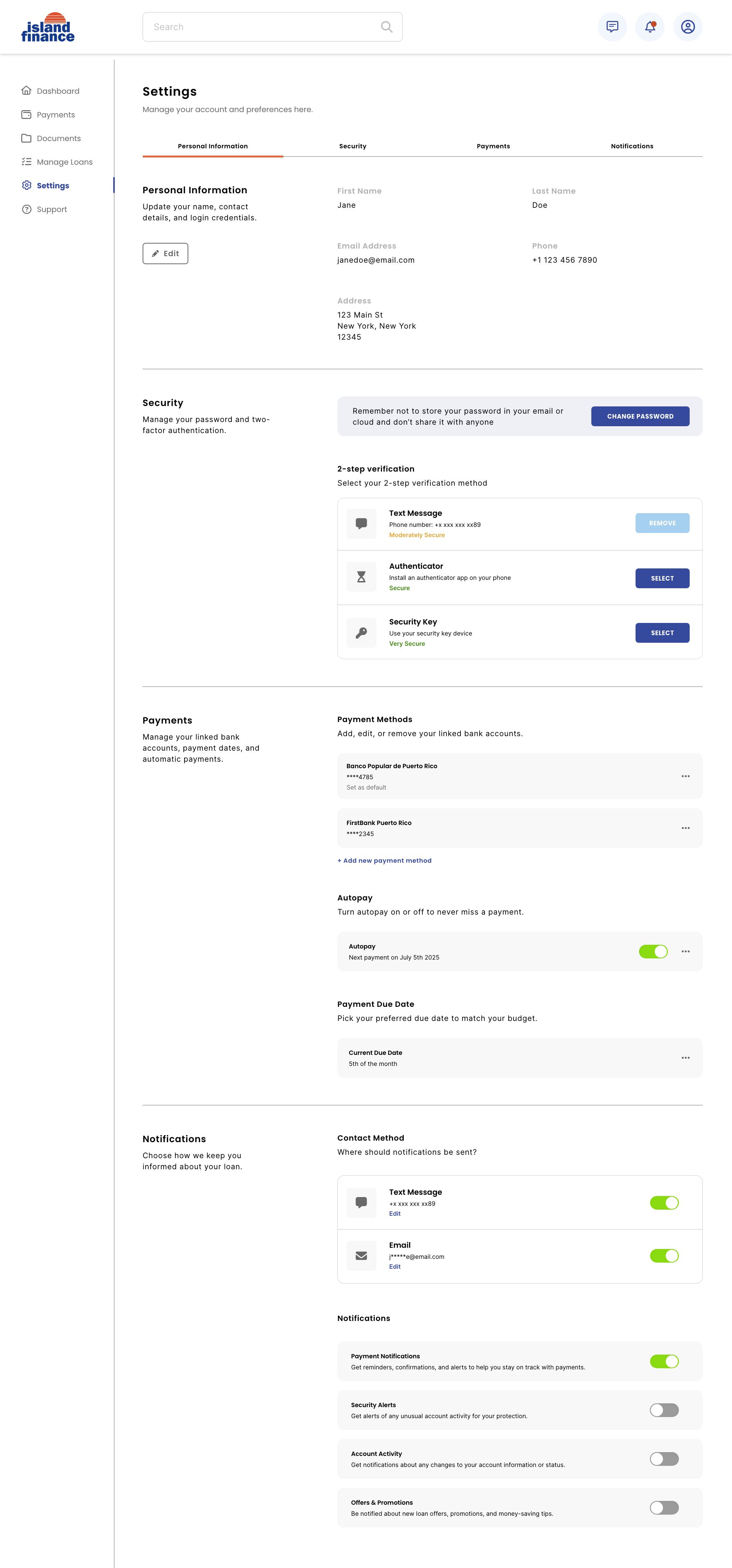Open Documents folder icon in sidebar
The image size is (732, 1568).
click(26, 138)
